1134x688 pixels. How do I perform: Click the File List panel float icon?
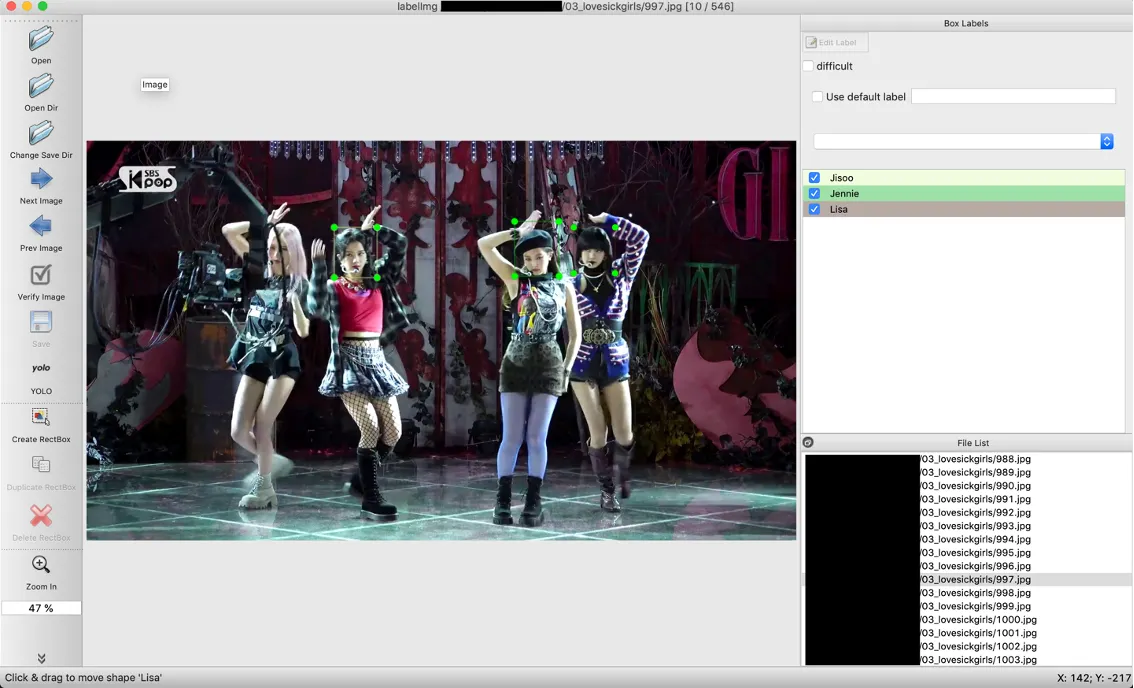tap(808, 443)
